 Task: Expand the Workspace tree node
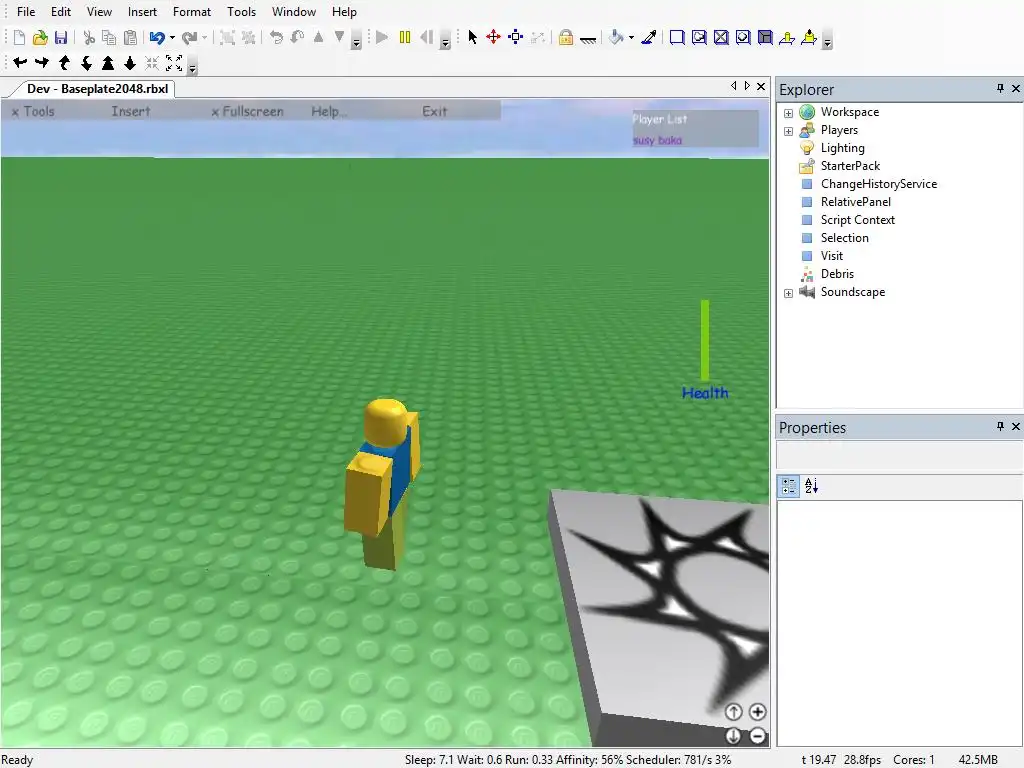click(788, 113)
